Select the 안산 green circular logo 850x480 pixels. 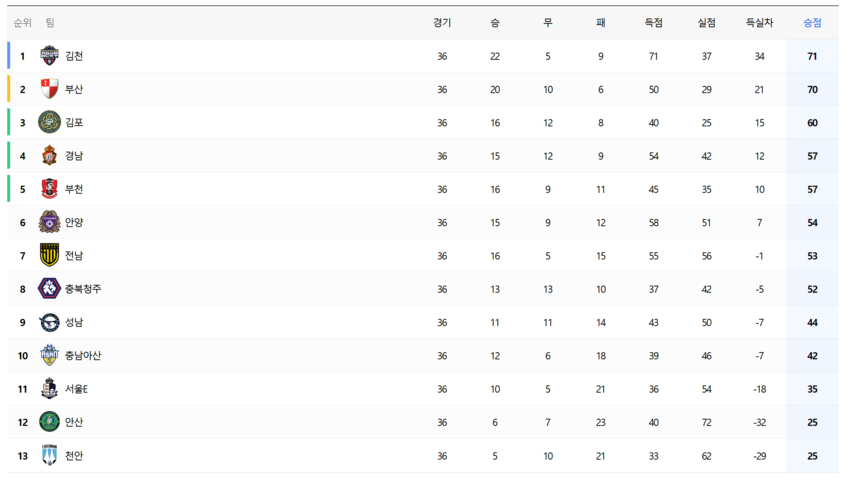49,422
